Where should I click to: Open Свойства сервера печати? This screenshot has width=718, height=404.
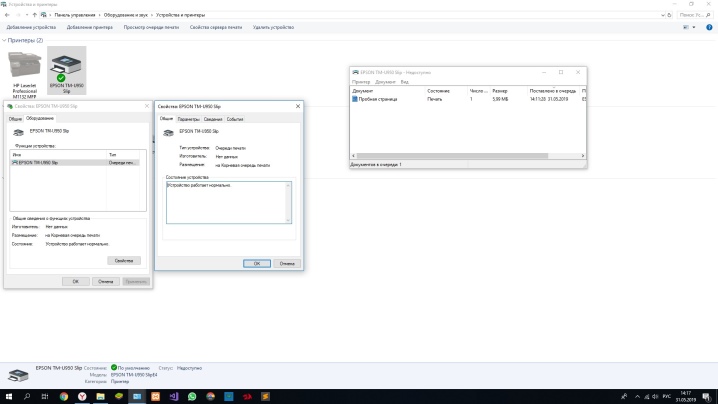pos(216,27)
